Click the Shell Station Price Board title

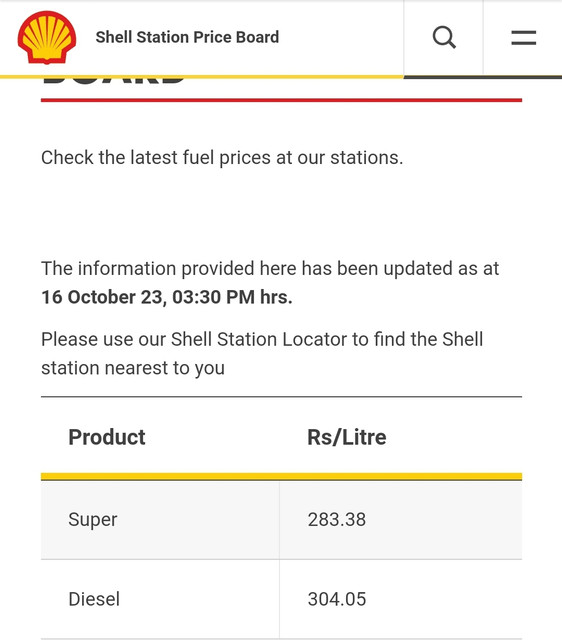187,37
